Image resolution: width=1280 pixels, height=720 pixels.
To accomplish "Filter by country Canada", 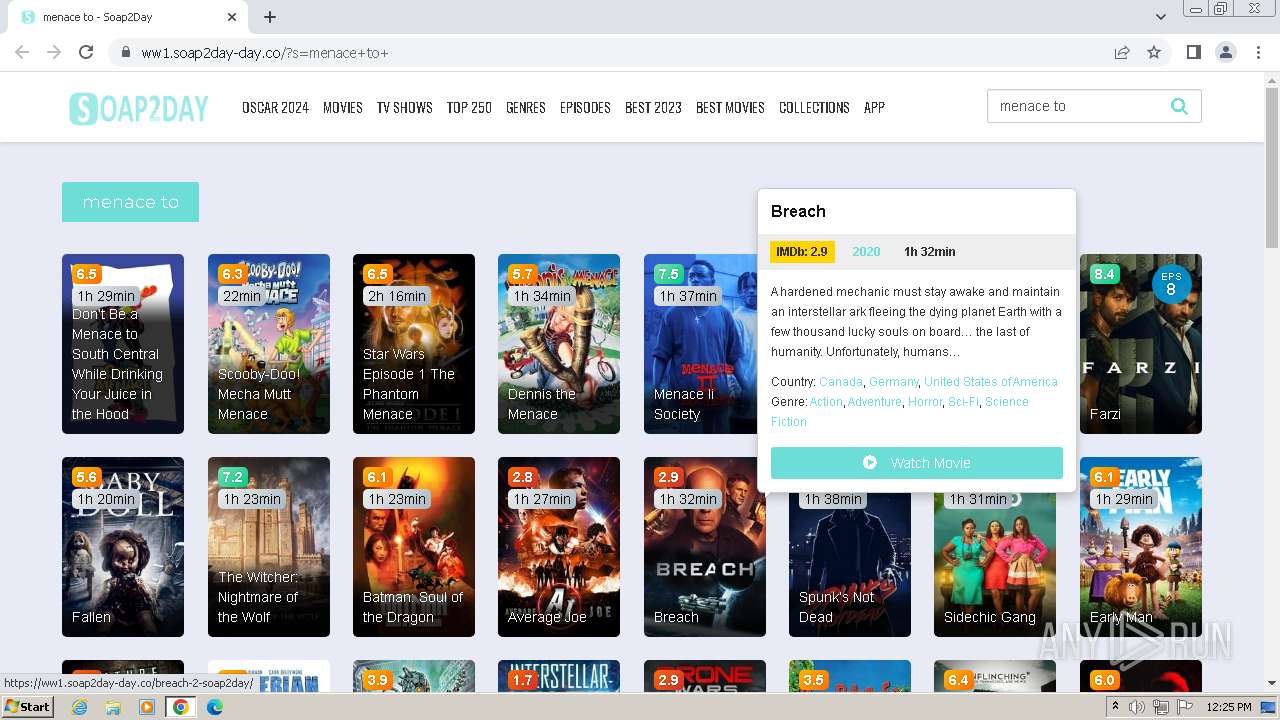I will 842,381.
